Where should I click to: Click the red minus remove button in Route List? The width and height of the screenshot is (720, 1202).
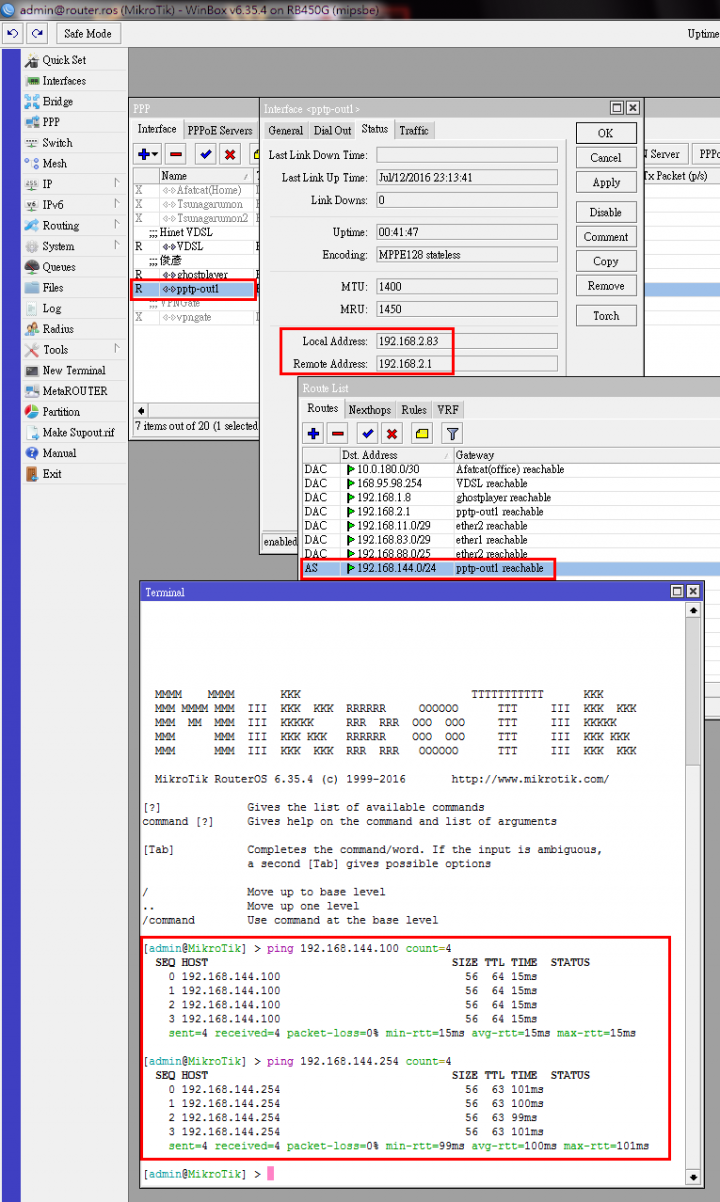(x=338, y=433)
